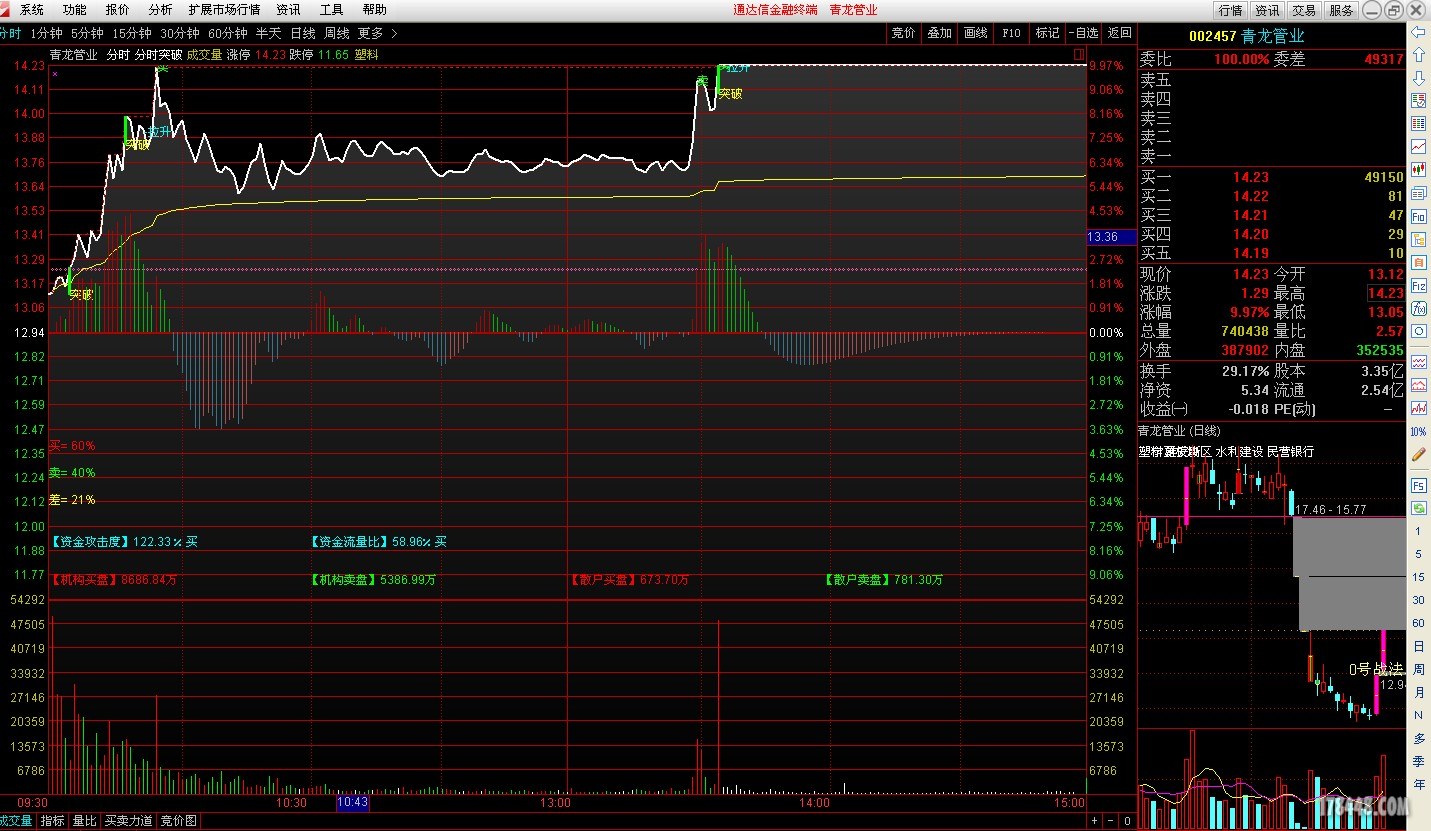Open the 扩展市场行情 menu
The image size is (1431, 831).
[224, 9]
